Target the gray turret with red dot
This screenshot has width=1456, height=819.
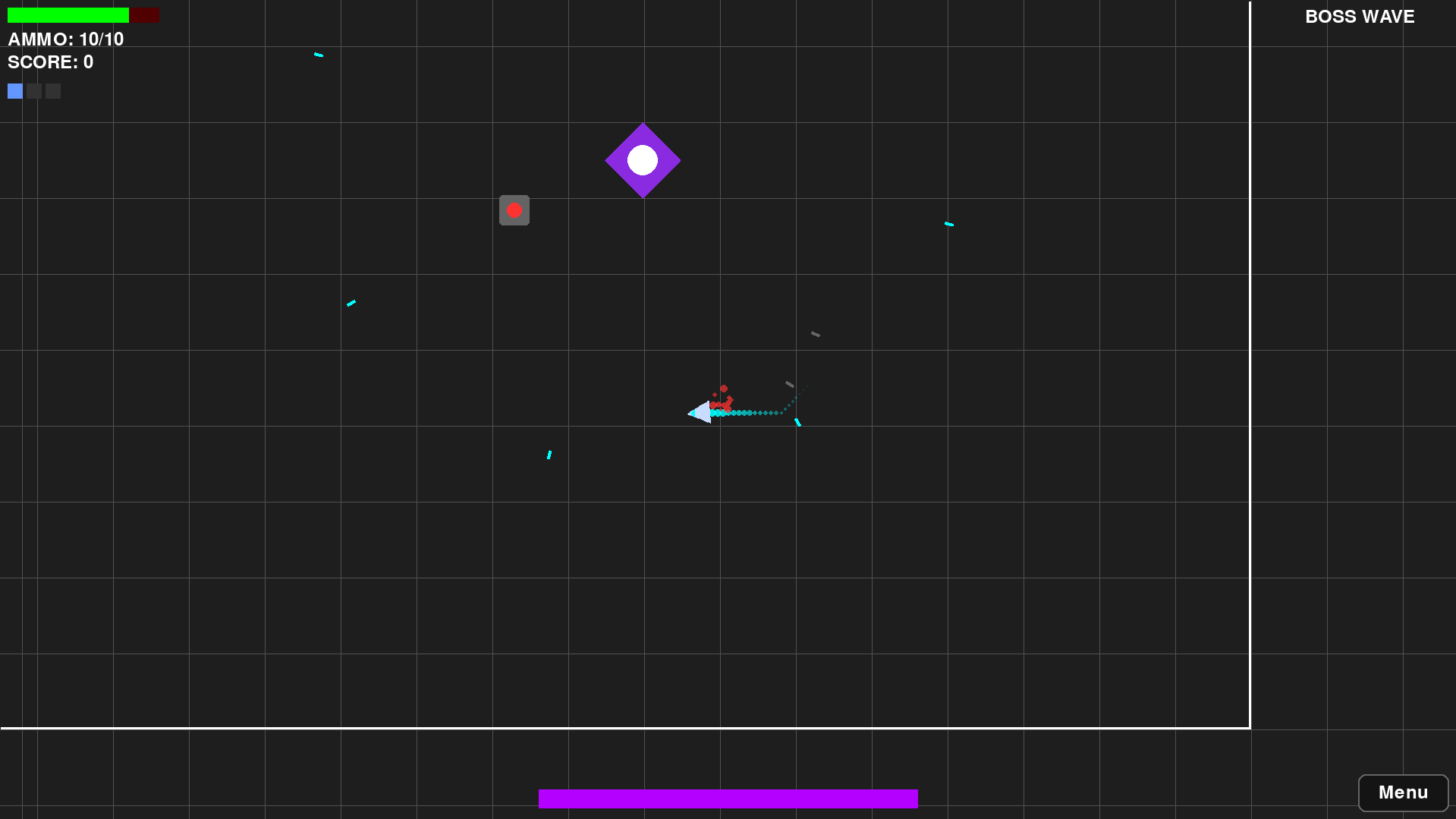pyautogui.click(x=514, y=210)
